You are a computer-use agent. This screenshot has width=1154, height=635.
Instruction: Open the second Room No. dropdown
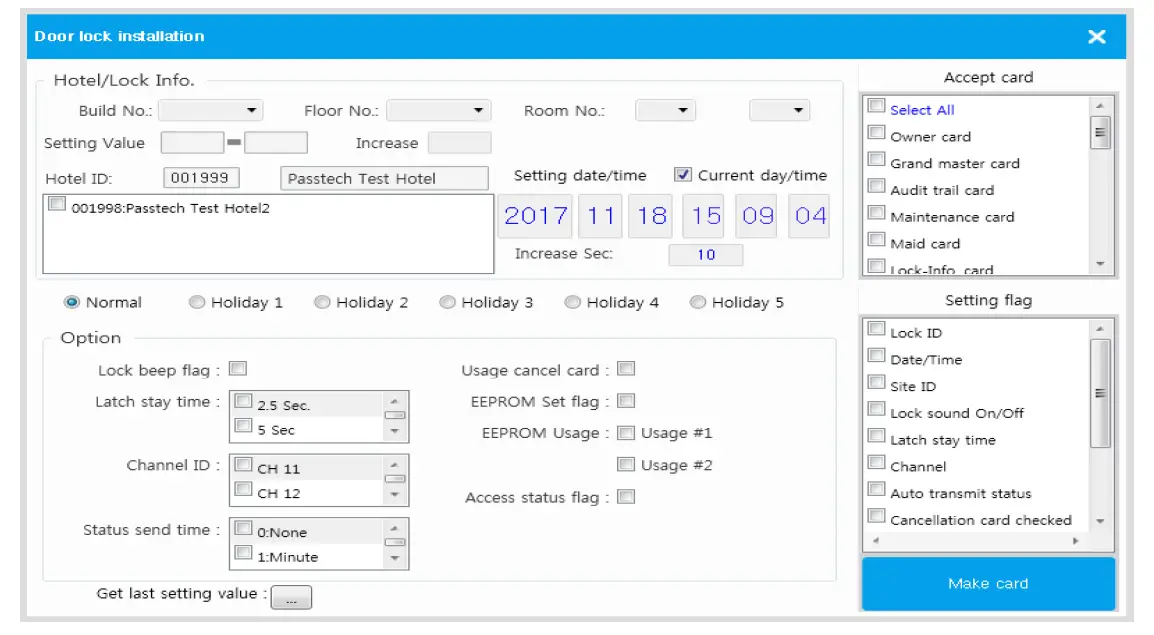pyautogui.click(x=779, y=110)
